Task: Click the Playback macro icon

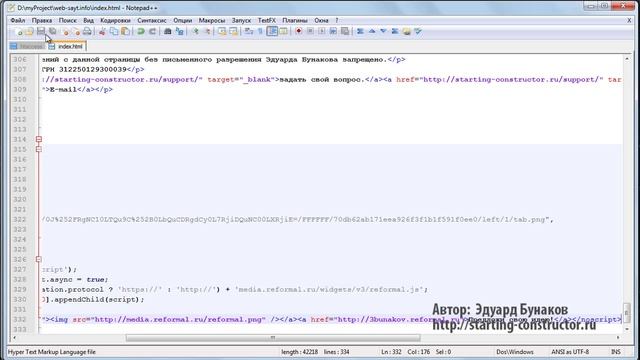Action: point(322,31)
